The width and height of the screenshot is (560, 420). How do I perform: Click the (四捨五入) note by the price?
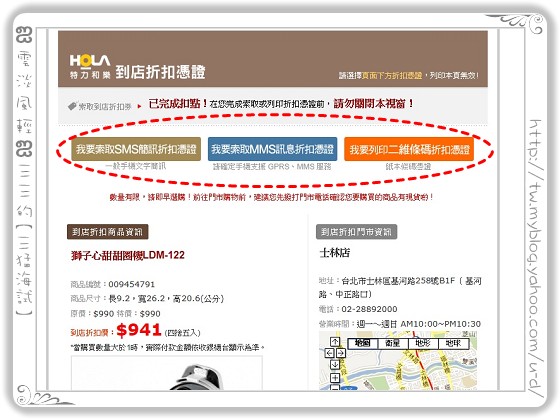point(182,333)
